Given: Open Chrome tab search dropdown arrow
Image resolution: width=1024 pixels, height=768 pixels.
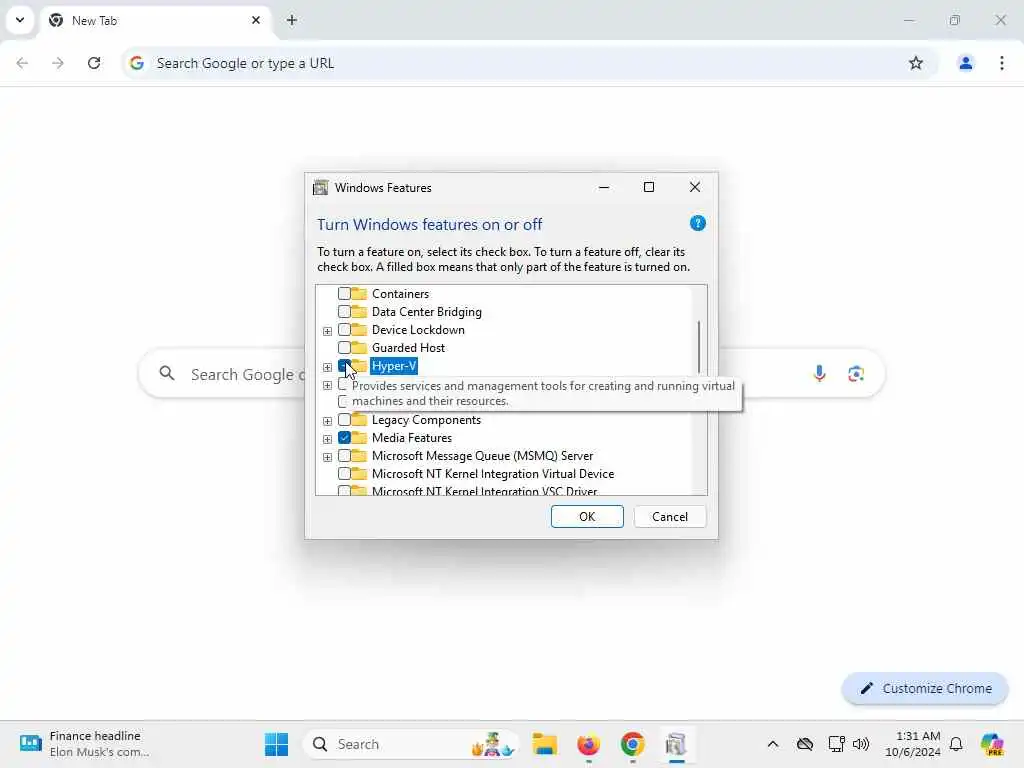Looking at the screenshot, I should click(20, 20).
